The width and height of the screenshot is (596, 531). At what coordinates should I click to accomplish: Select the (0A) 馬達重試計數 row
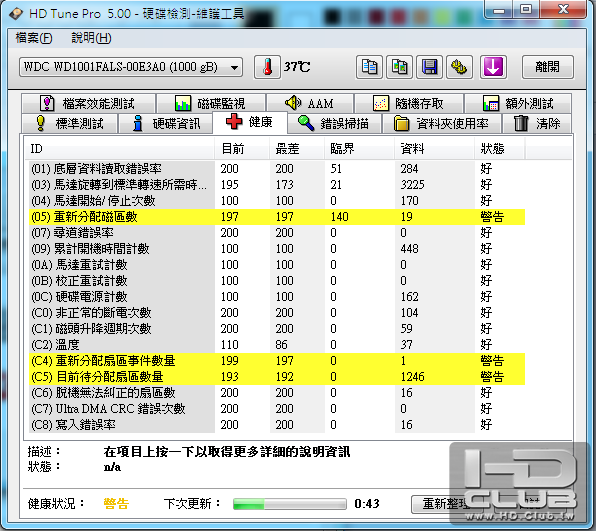click(277, 265)
